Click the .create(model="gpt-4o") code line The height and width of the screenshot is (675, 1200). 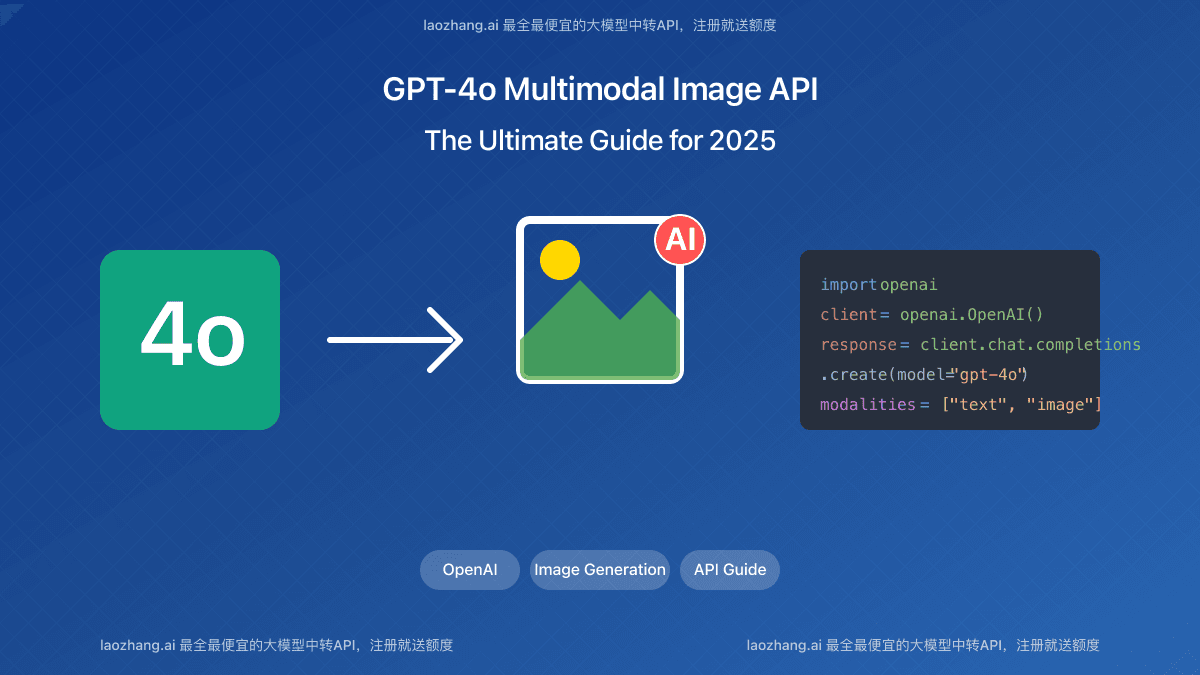coord(925,375)
